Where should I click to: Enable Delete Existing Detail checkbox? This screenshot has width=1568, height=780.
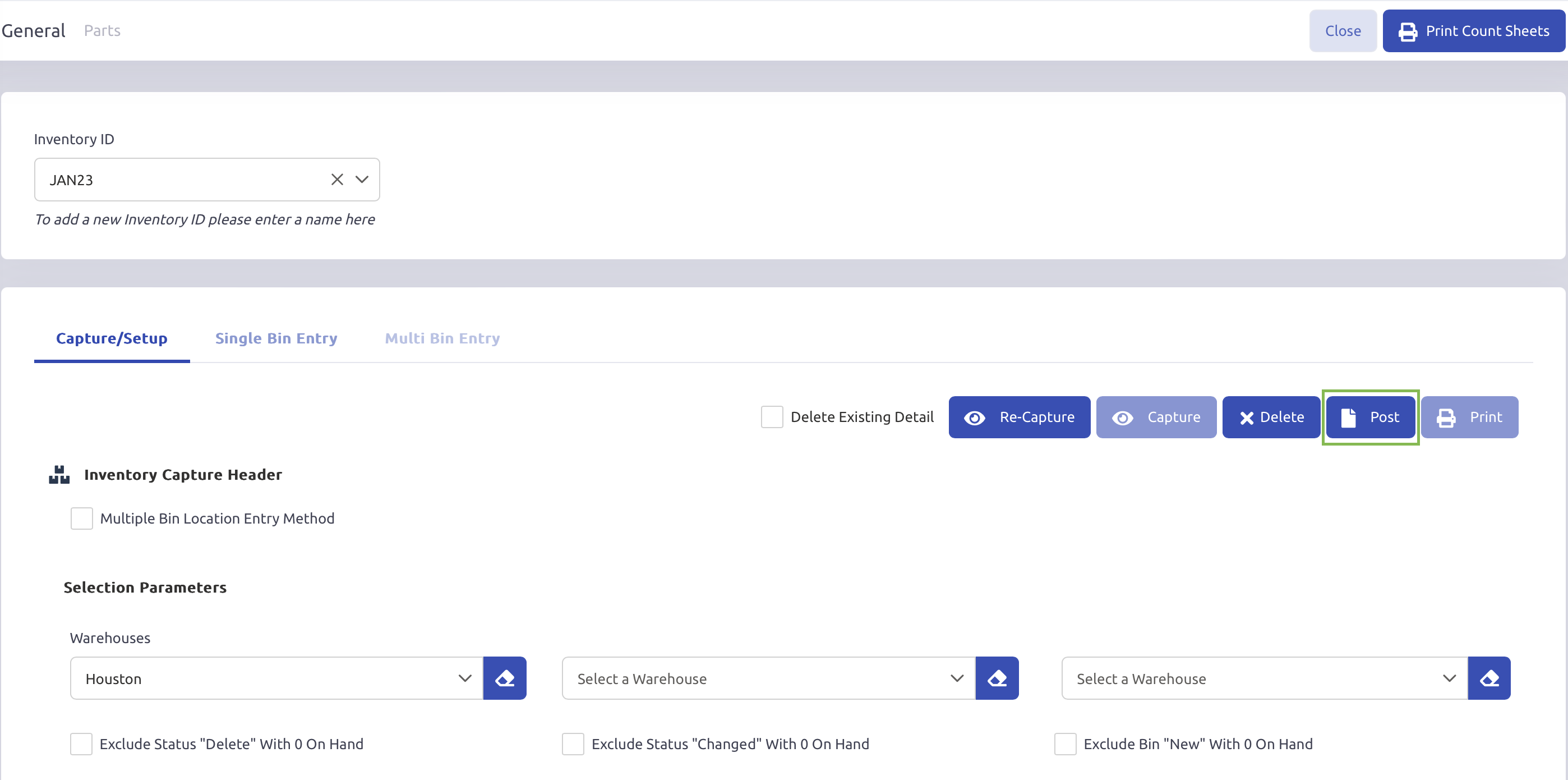coord(771,417)
